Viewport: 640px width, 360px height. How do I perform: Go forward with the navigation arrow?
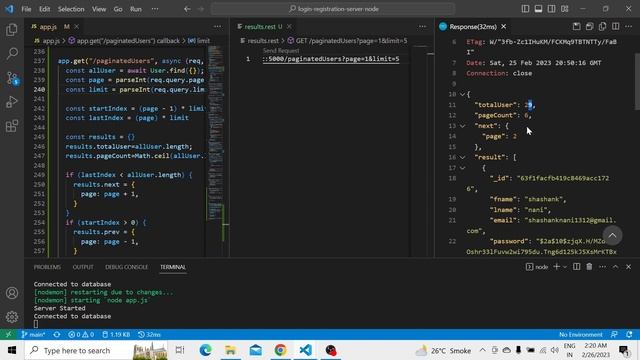point(201,9)
